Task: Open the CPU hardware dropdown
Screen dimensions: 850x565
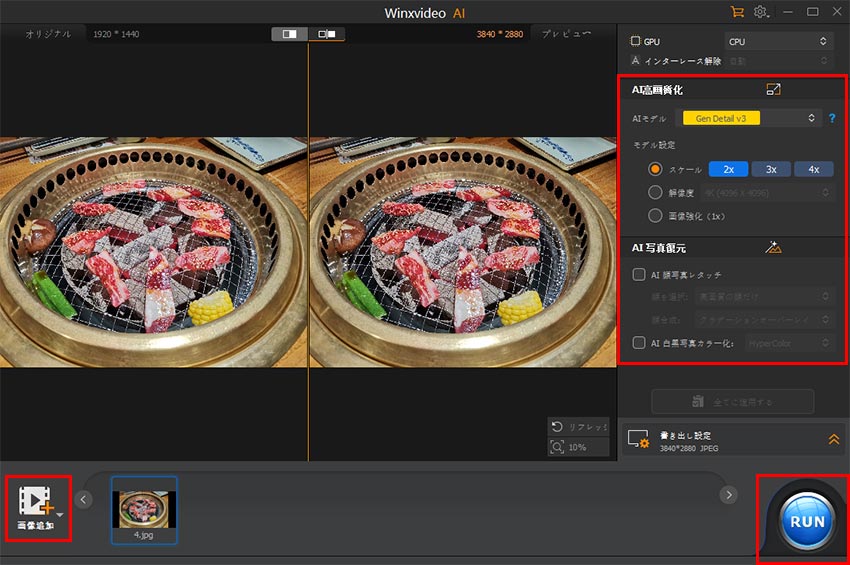Action: point(779,42)
